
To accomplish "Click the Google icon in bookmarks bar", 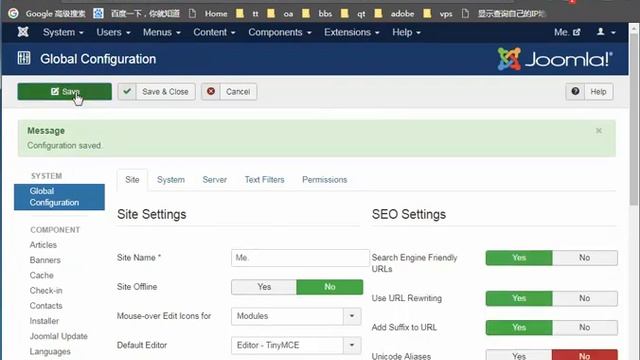I will (x=13, y=13).
